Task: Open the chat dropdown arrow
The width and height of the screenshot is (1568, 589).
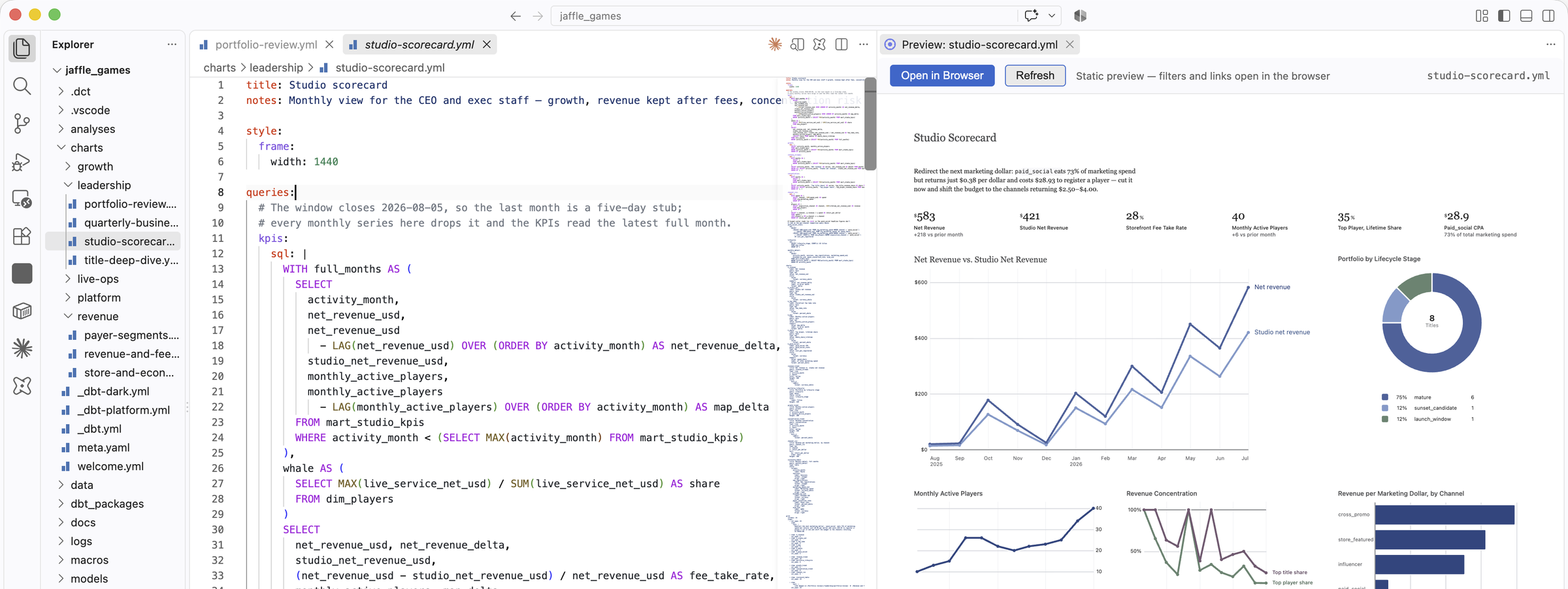Action: pos(1052,16)
